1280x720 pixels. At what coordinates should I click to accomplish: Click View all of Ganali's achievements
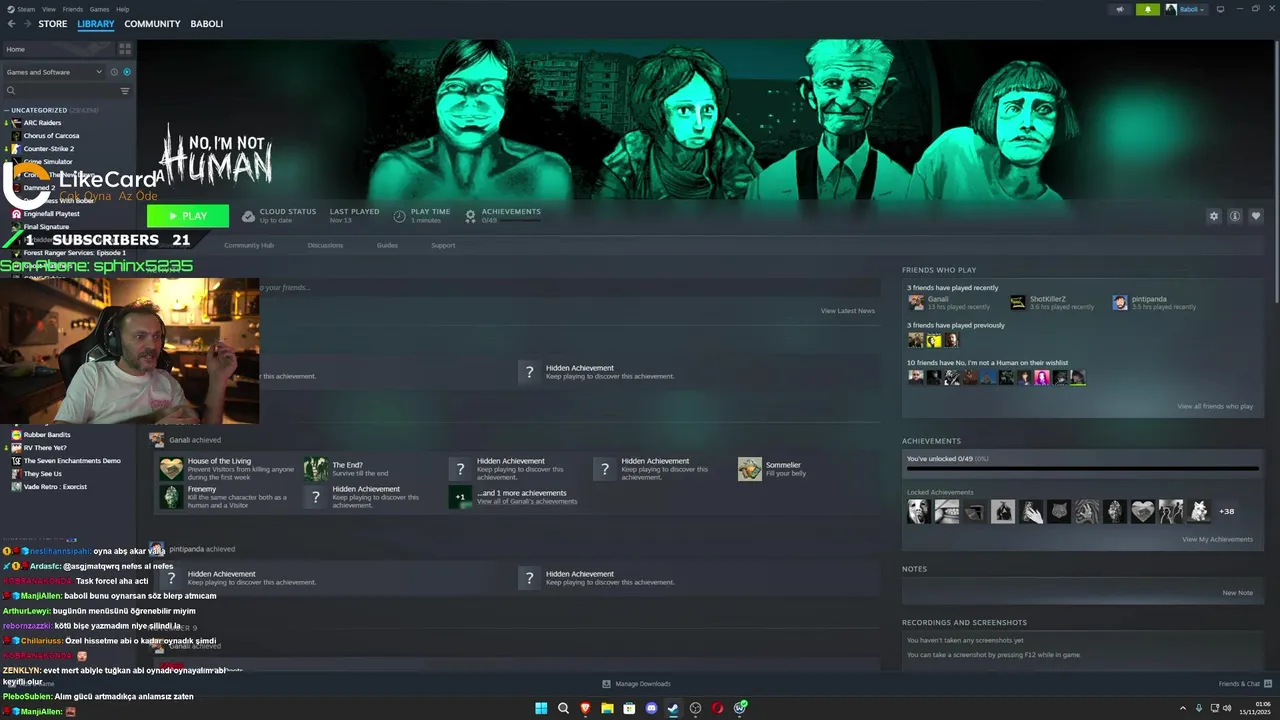click(527, 501)
